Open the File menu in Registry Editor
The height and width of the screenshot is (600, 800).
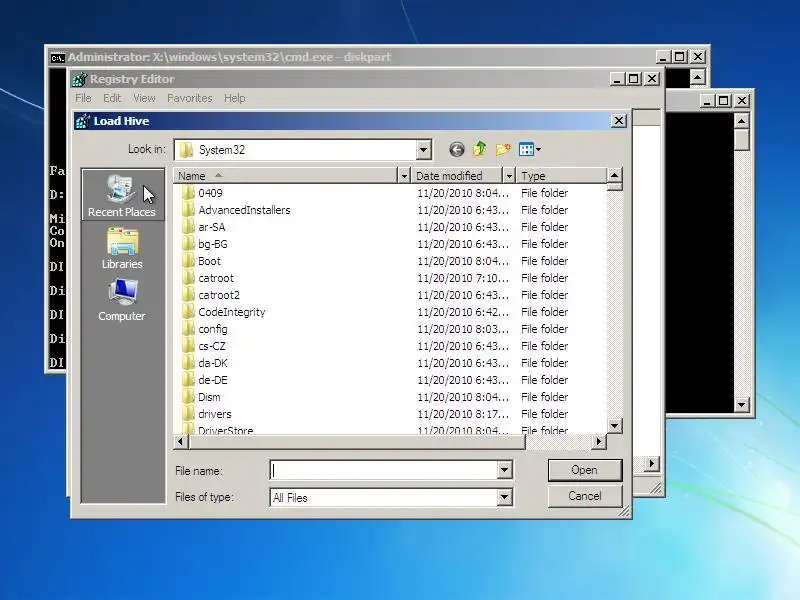point(83,98)
